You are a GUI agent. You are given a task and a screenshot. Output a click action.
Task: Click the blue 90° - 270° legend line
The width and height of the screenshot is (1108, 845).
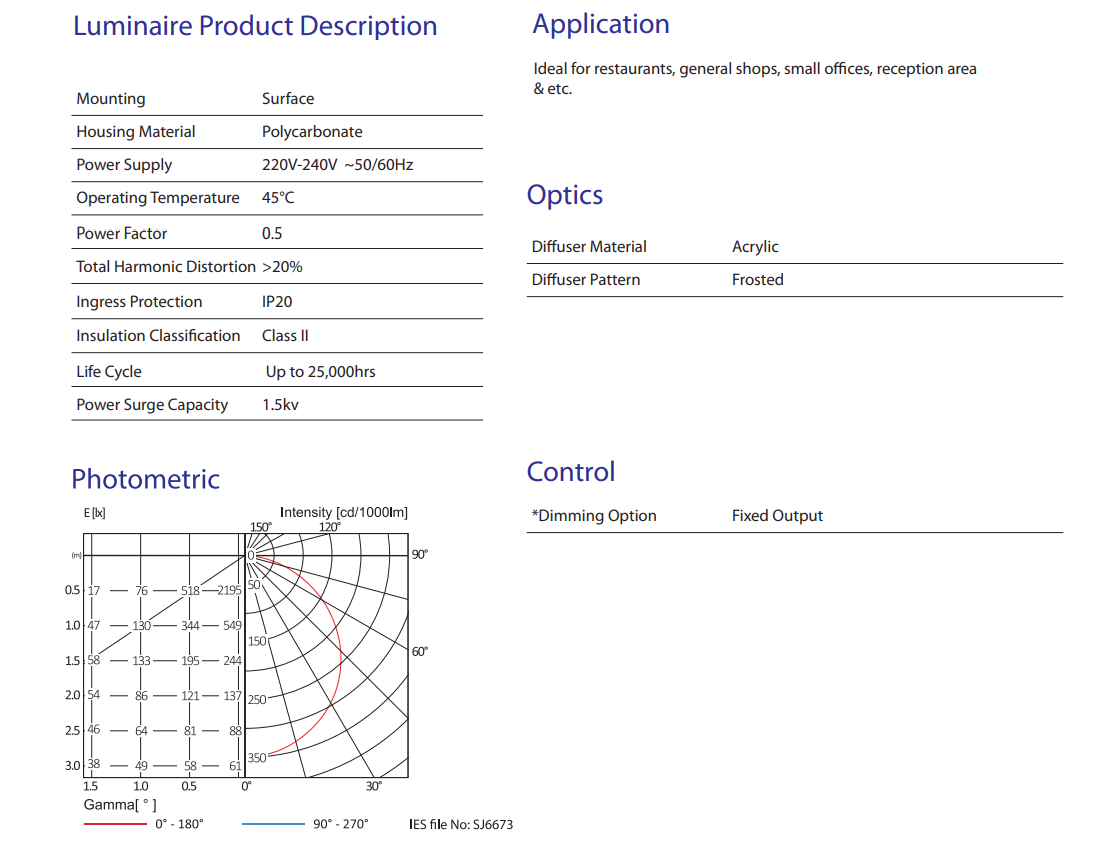point(273,824)
